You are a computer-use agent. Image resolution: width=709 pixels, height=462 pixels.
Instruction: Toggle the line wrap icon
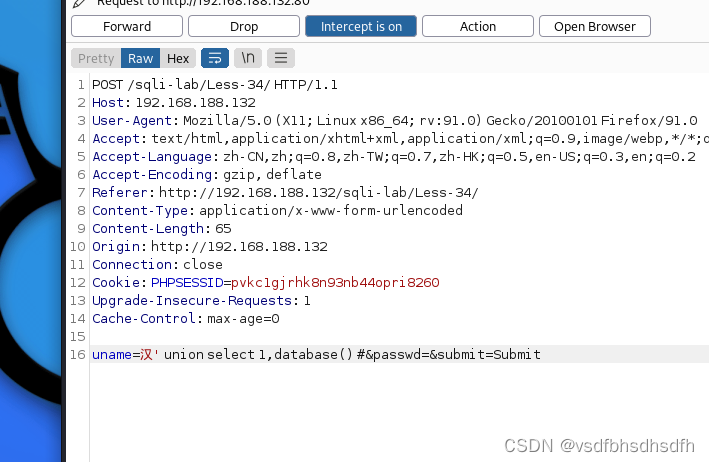(215, 58)
